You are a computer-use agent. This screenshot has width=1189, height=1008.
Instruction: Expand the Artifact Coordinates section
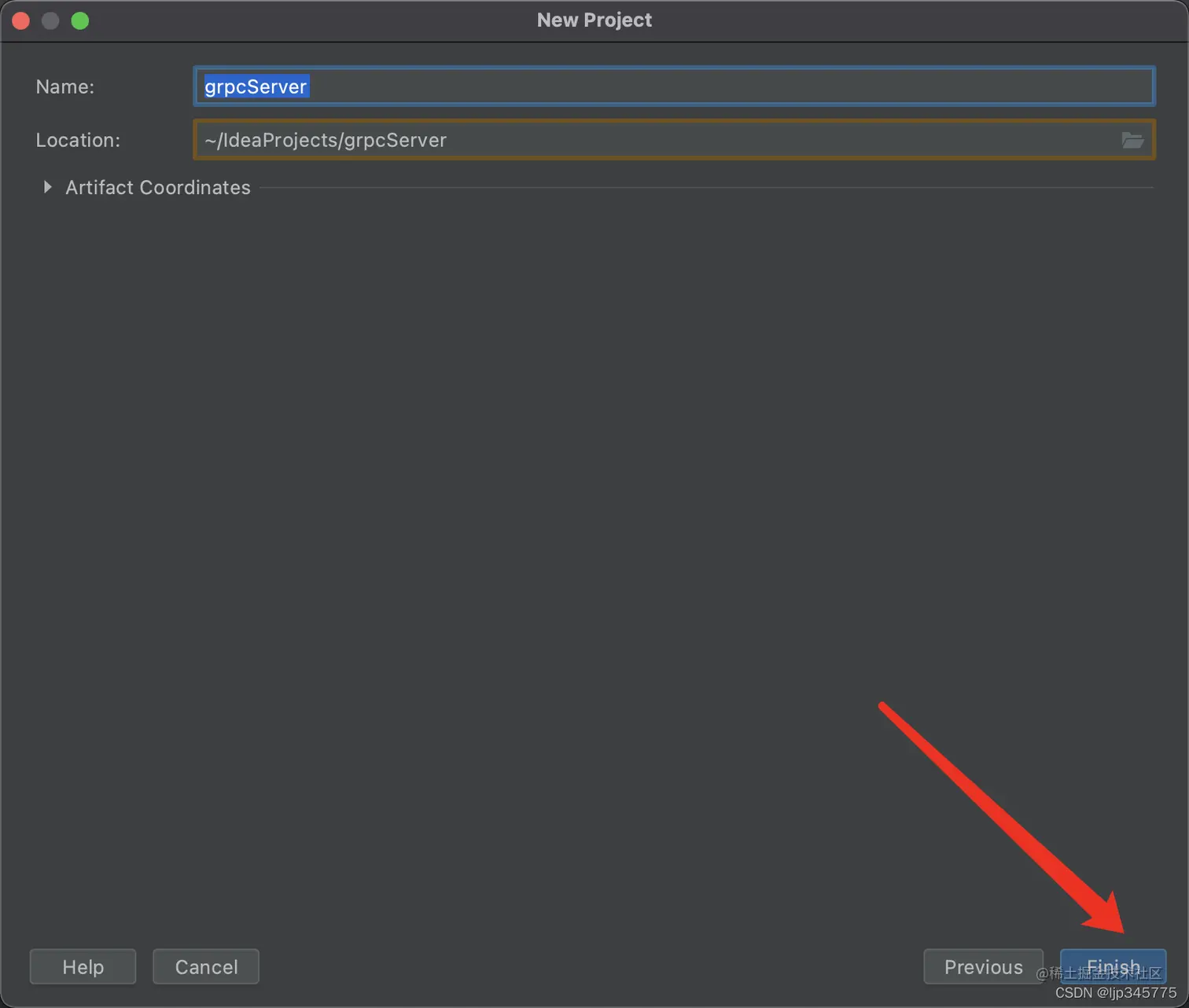[47, 187]
